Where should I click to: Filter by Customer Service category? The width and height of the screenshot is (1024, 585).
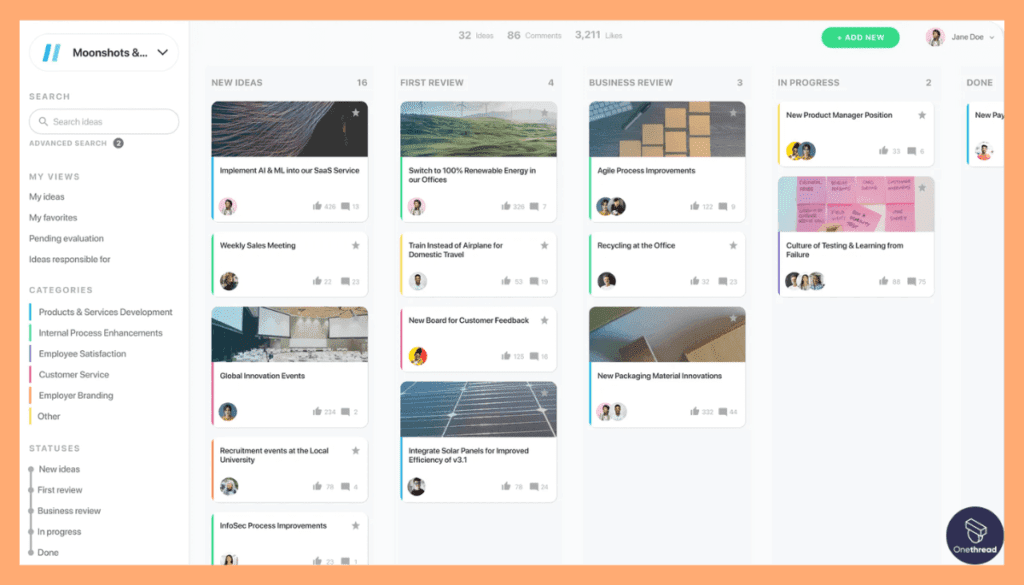click(x=73, y=375)
